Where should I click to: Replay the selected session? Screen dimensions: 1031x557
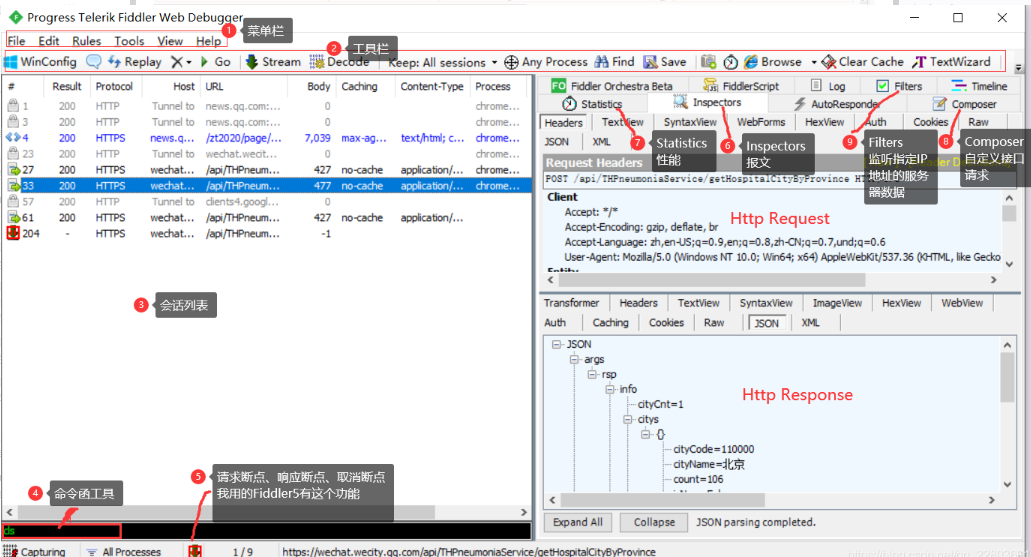135,62
